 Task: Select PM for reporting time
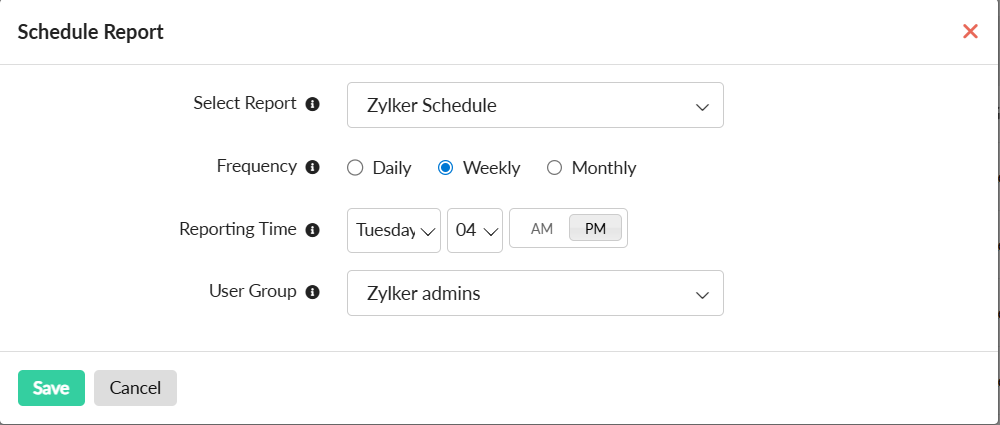596,229
